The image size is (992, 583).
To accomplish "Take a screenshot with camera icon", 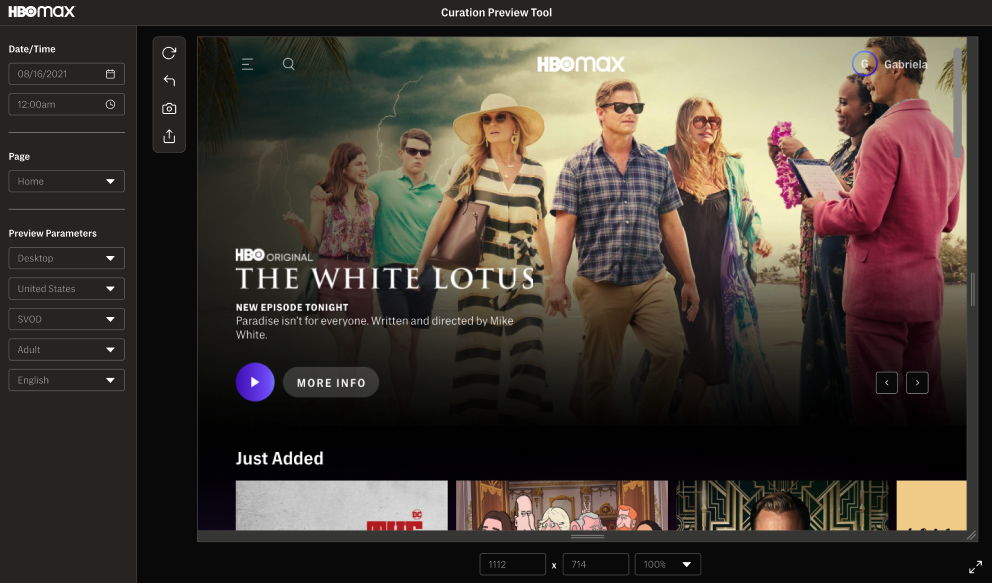I will (x=169, y=109).
